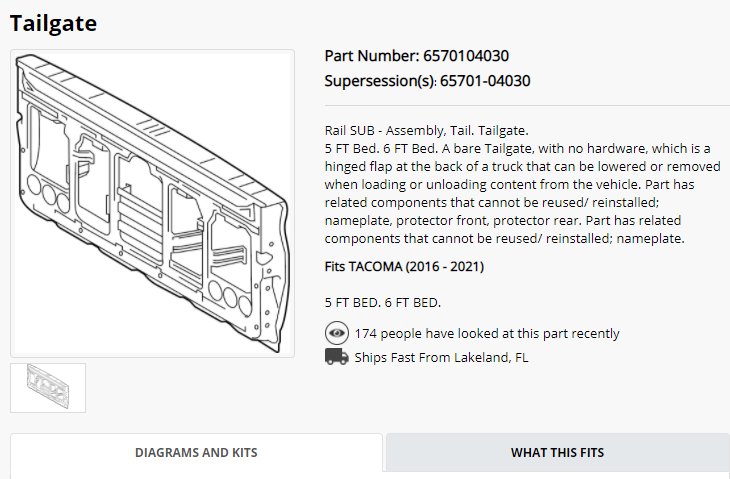Click the Fits TACOMA (2016 - 2021) text
730x479 pixels.
pyautogui.click(x=404, y=267)
